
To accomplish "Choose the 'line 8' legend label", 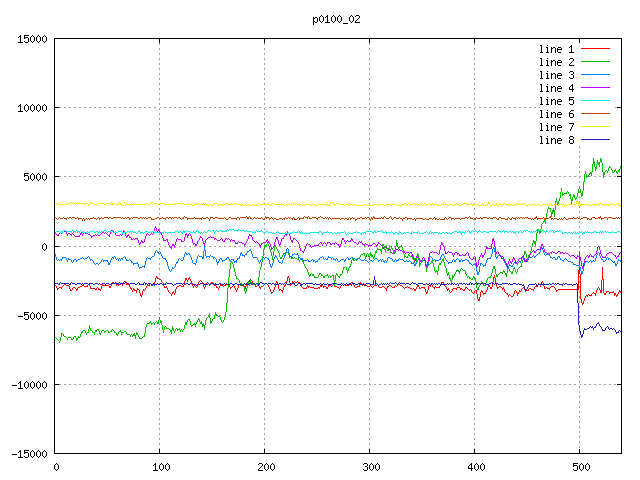I will coord(556,140).
